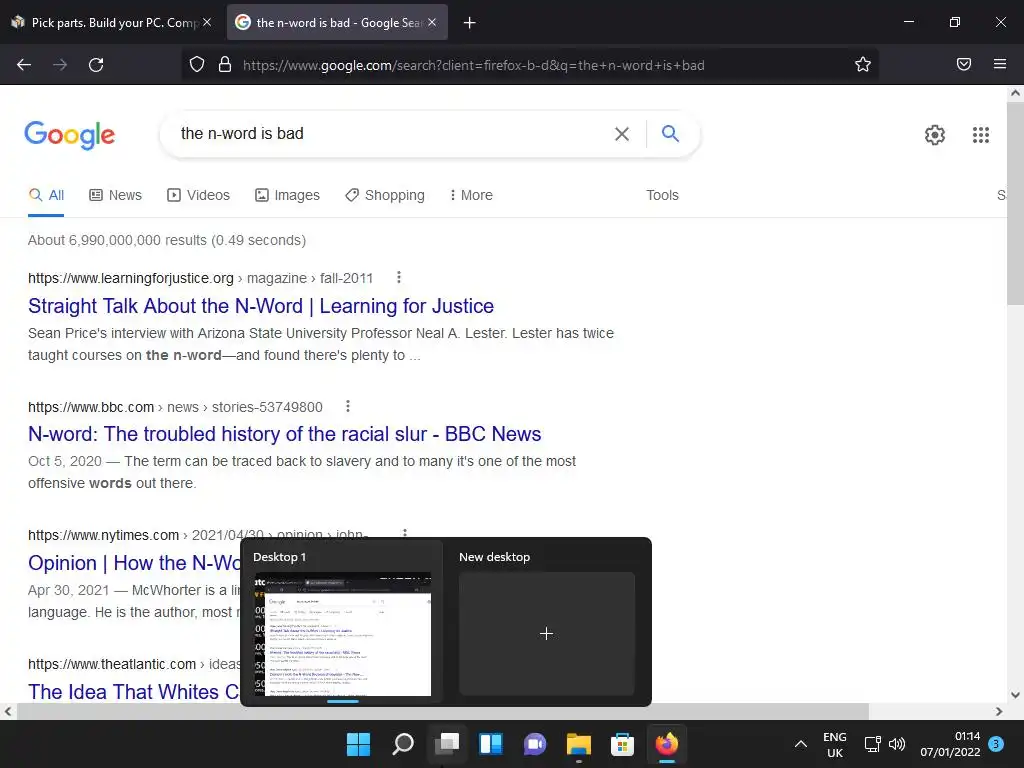Click the Google logo

coord(70,135)
